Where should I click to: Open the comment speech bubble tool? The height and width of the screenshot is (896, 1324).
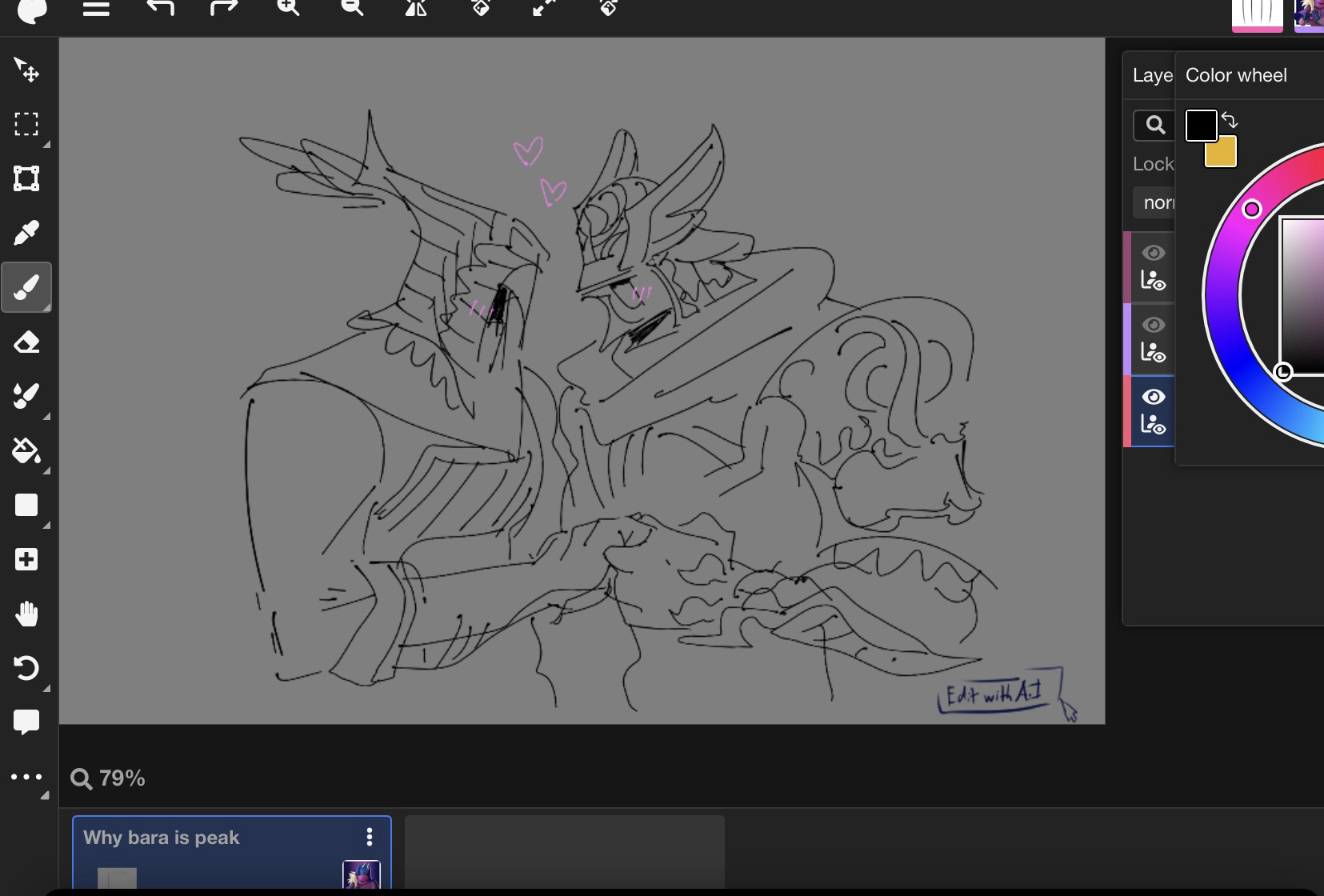coord(26,722)
